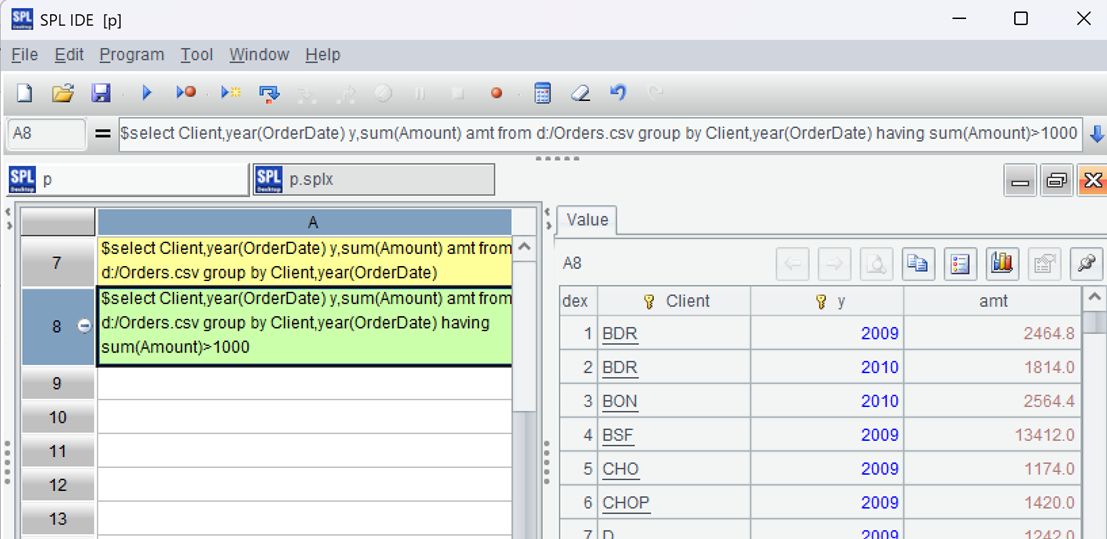Collapse row 8 using minus toggle
This screenshot has width=1107, height=539.
84,326
